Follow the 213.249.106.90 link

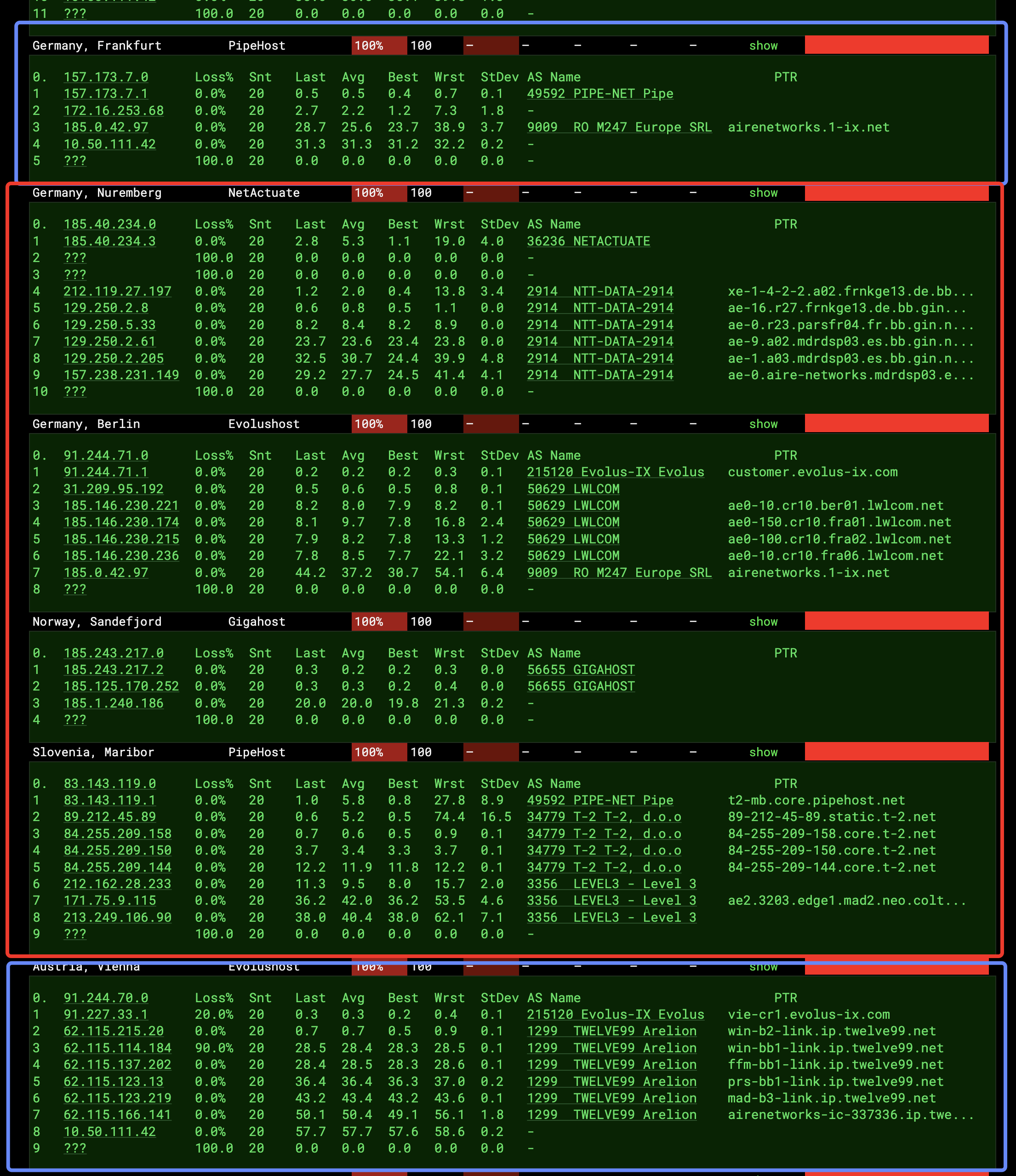pyautogui.click(x=118, y=917)
